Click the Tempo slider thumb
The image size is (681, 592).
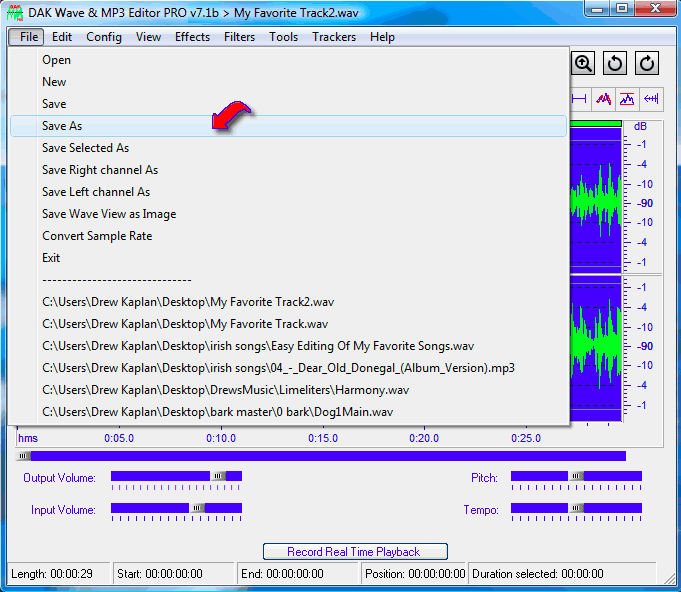coord(576,508)
